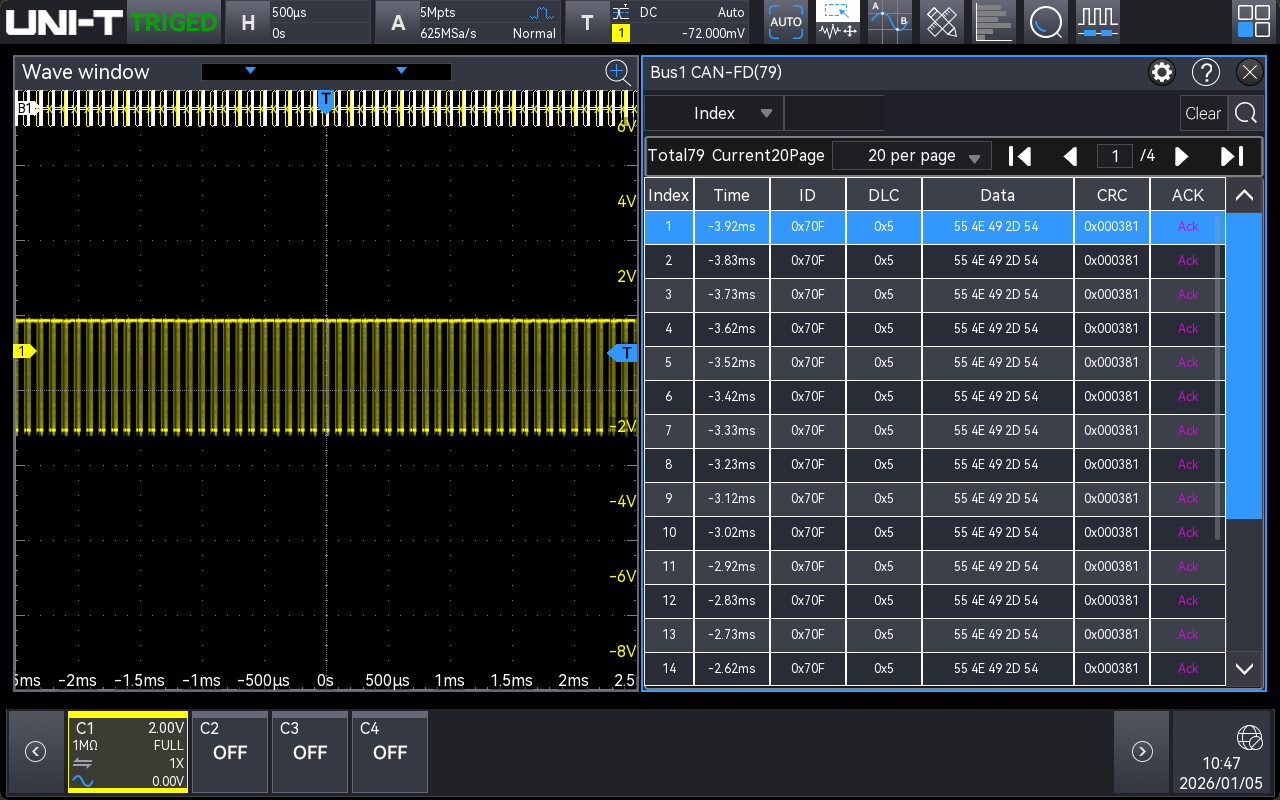Jump to first page of decode table

click(x=1020, y=156)
